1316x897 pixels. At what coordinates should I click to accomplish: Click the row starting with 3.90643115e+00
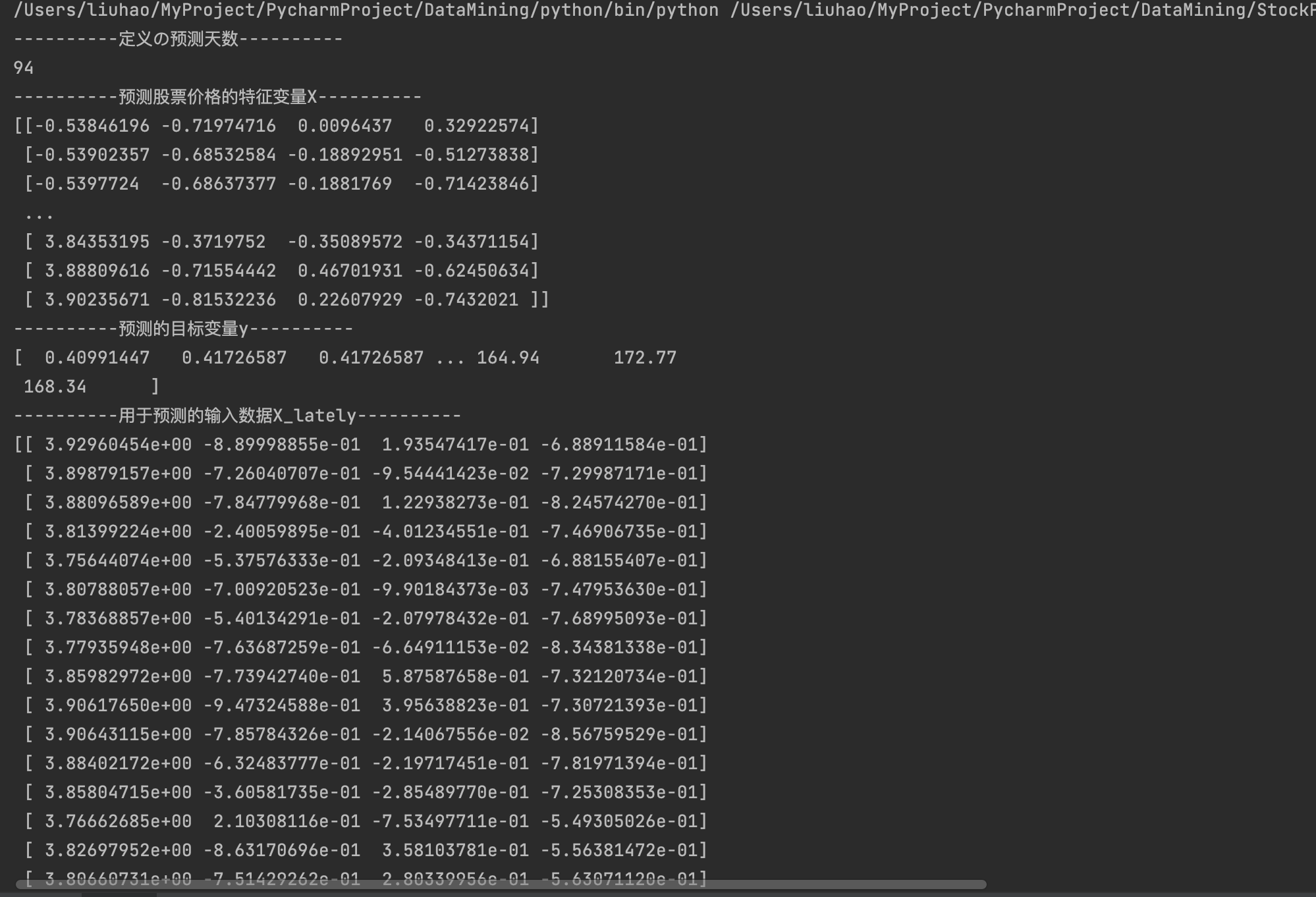pos(366,734)
